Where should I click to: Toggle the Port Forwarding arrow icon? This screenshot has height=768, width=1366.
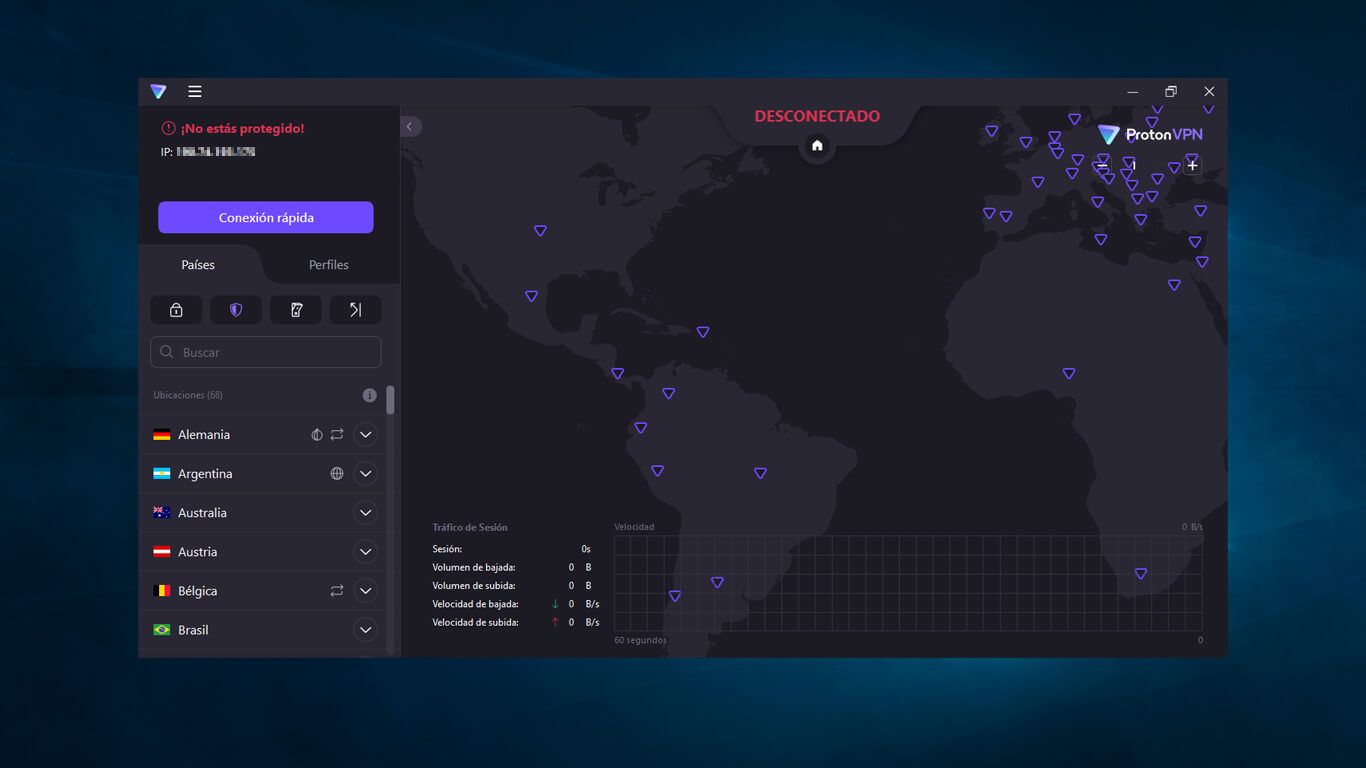[x=355, y=310]
